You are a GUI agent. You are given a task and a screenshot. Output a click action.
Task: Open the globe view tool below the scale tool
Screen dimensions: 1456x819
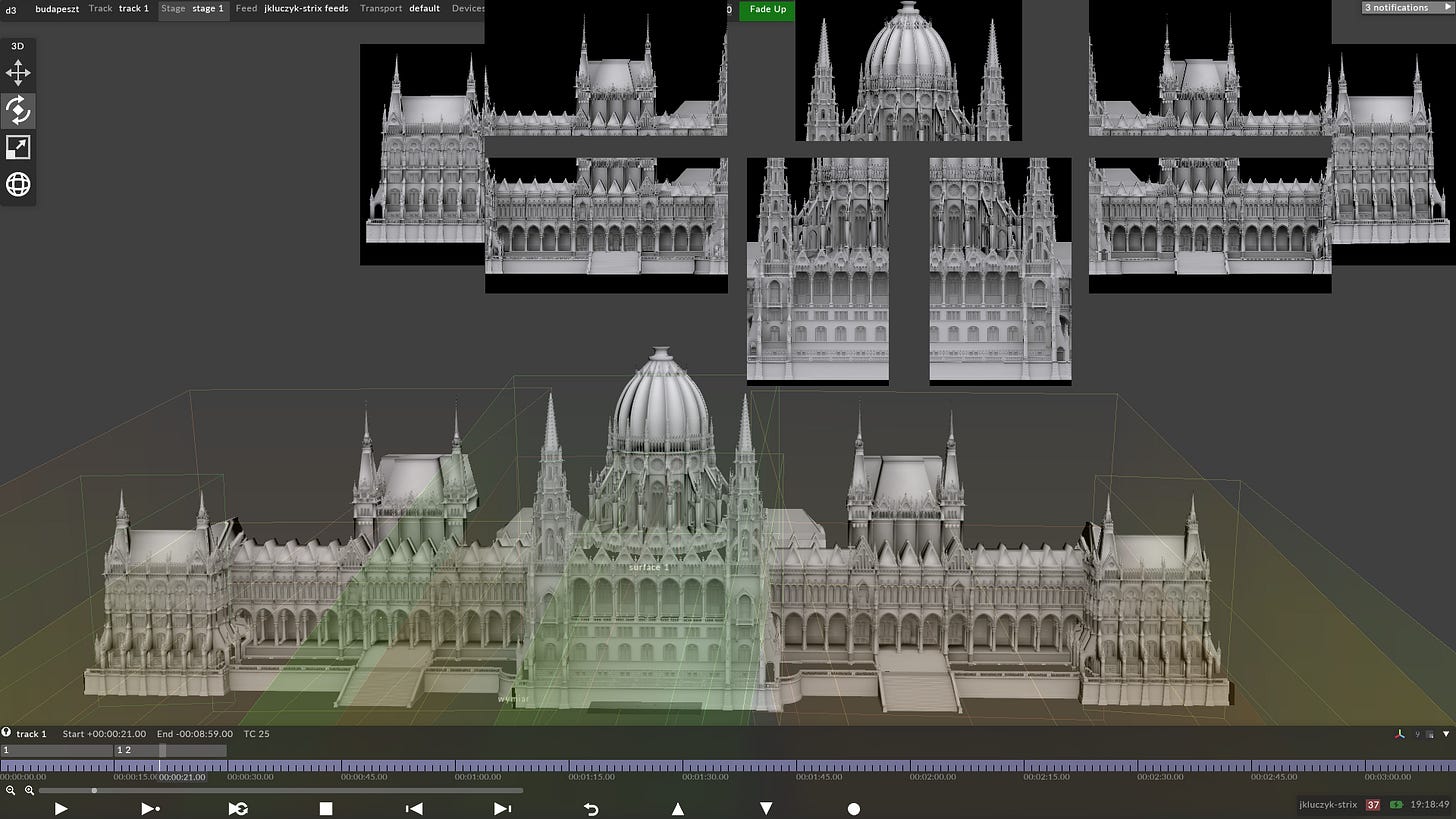18,184
